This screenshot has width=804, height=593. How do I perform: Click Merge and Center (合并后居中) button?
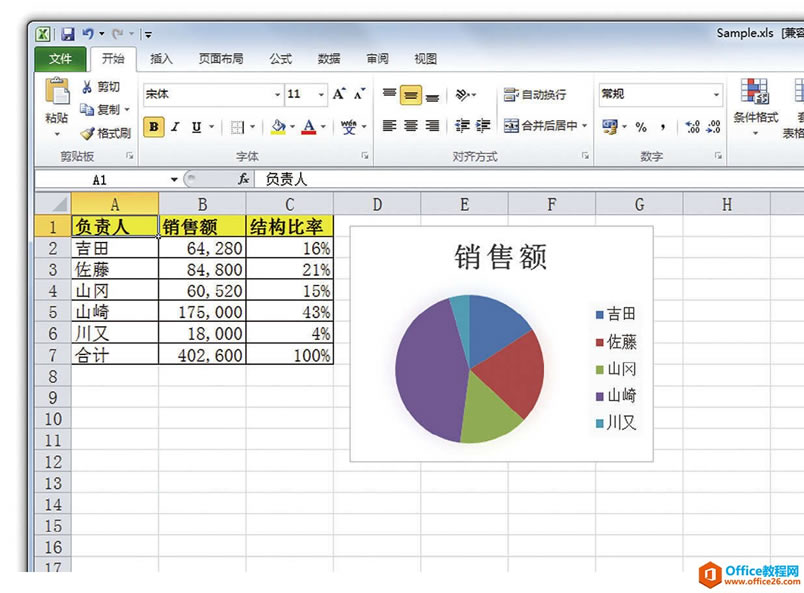click(x=540, y=126)
